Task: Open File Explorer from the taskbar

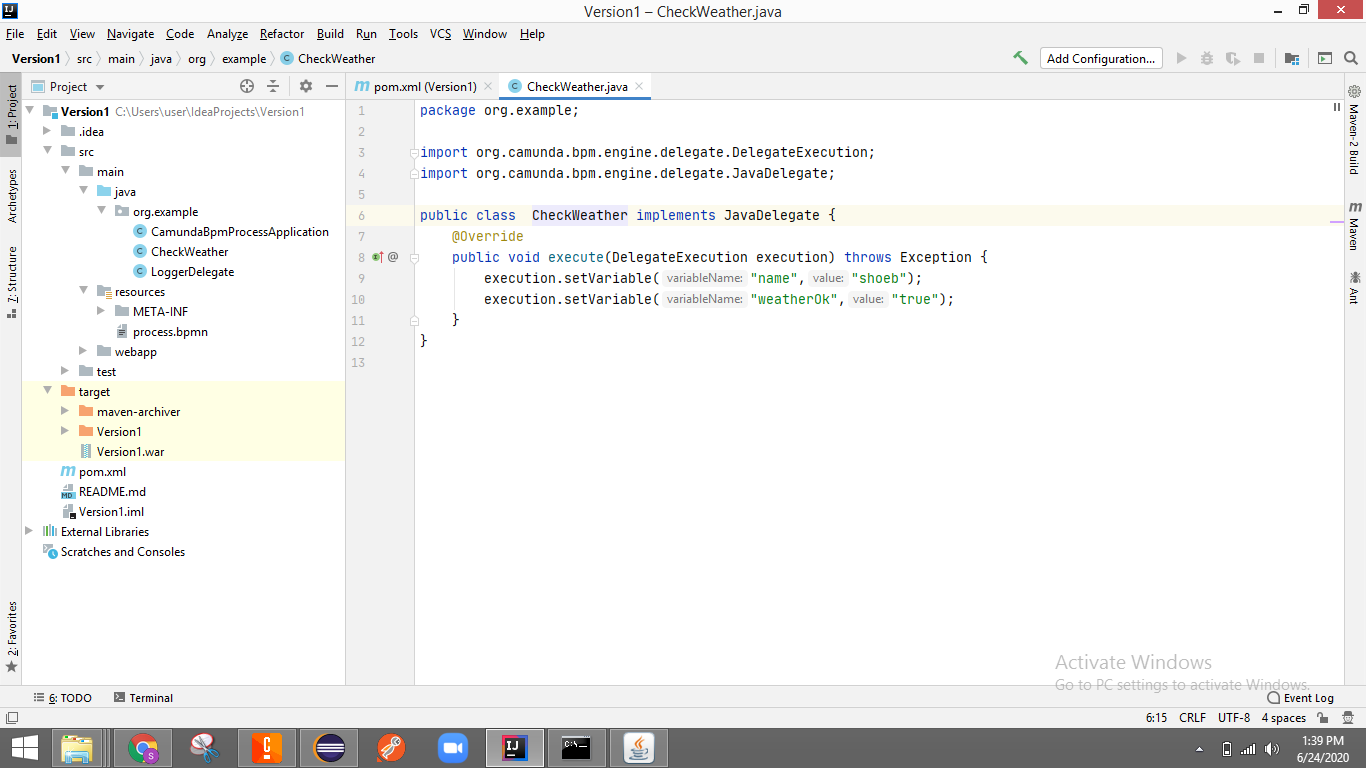Action: click(x=78, y=747)
